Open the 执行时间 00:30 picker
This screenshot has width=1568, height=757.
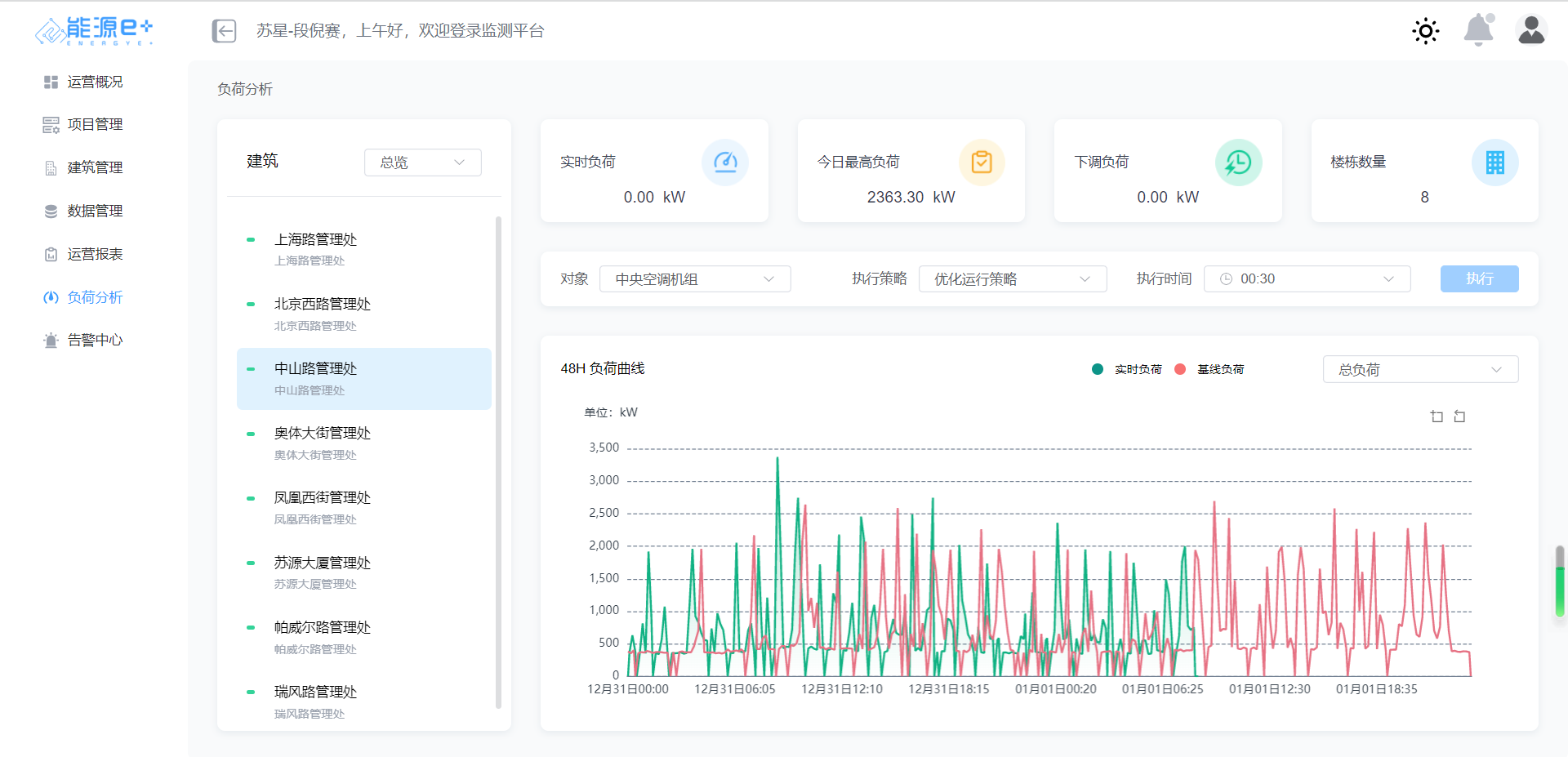click(1307, 279)
